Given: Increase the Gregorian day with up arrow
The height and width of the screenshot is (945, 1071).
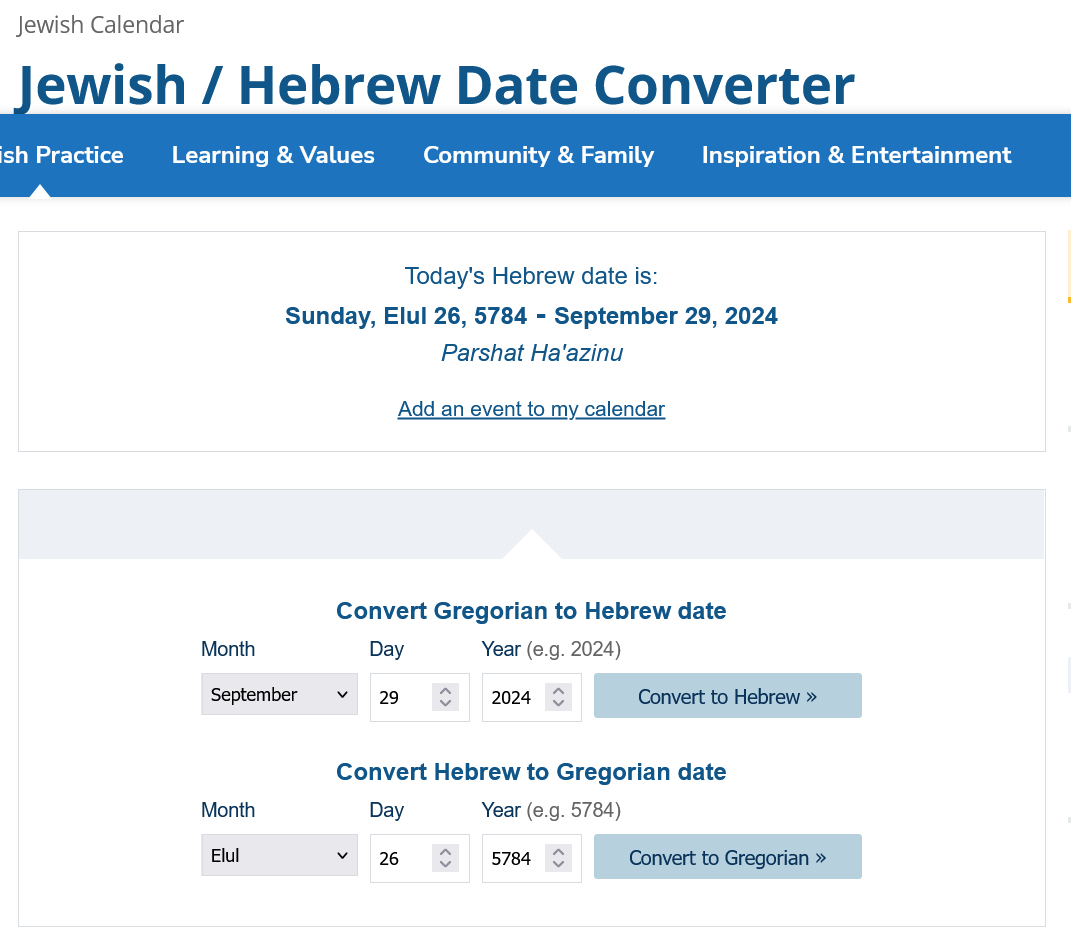Looking at the screenshot, I should tap(446, 690).
